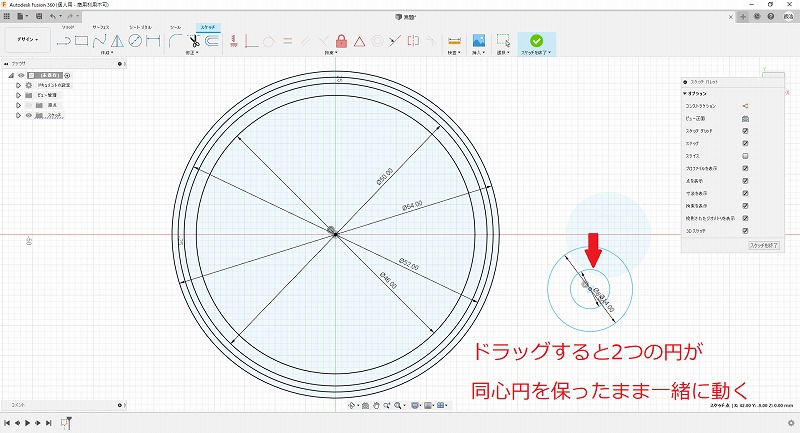Open the Constraints group dropdown menu
This screenshot has width=800, height=433.
331,53
